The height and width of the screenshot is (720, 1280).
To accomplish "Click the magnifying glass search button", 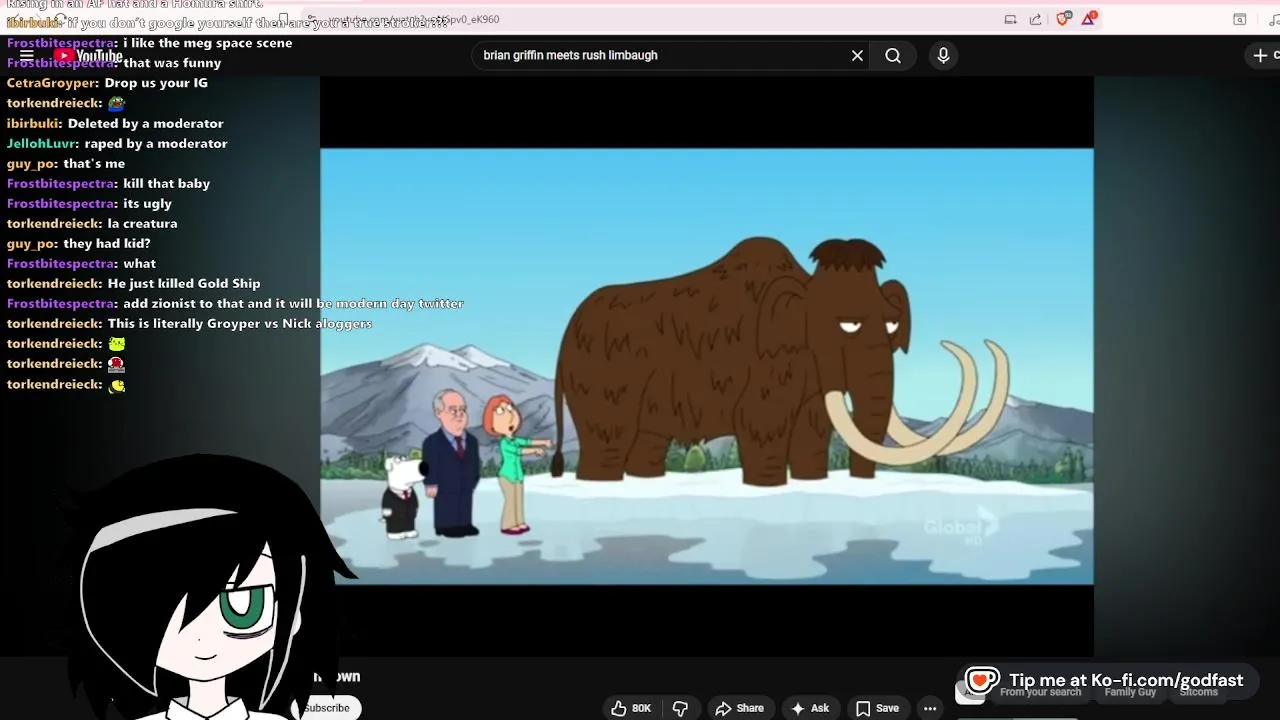I will 893,56.
